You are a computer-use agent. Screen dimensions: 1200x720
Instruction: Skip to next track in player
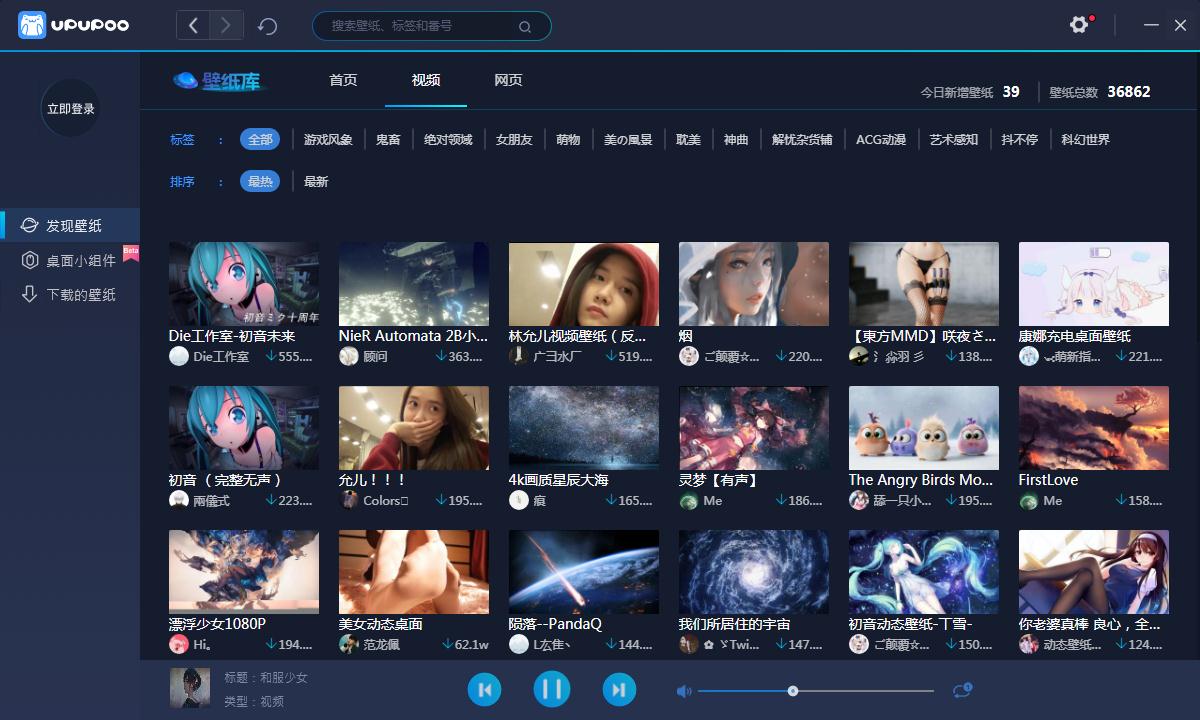pyautogui.click(x=619, y=689)
